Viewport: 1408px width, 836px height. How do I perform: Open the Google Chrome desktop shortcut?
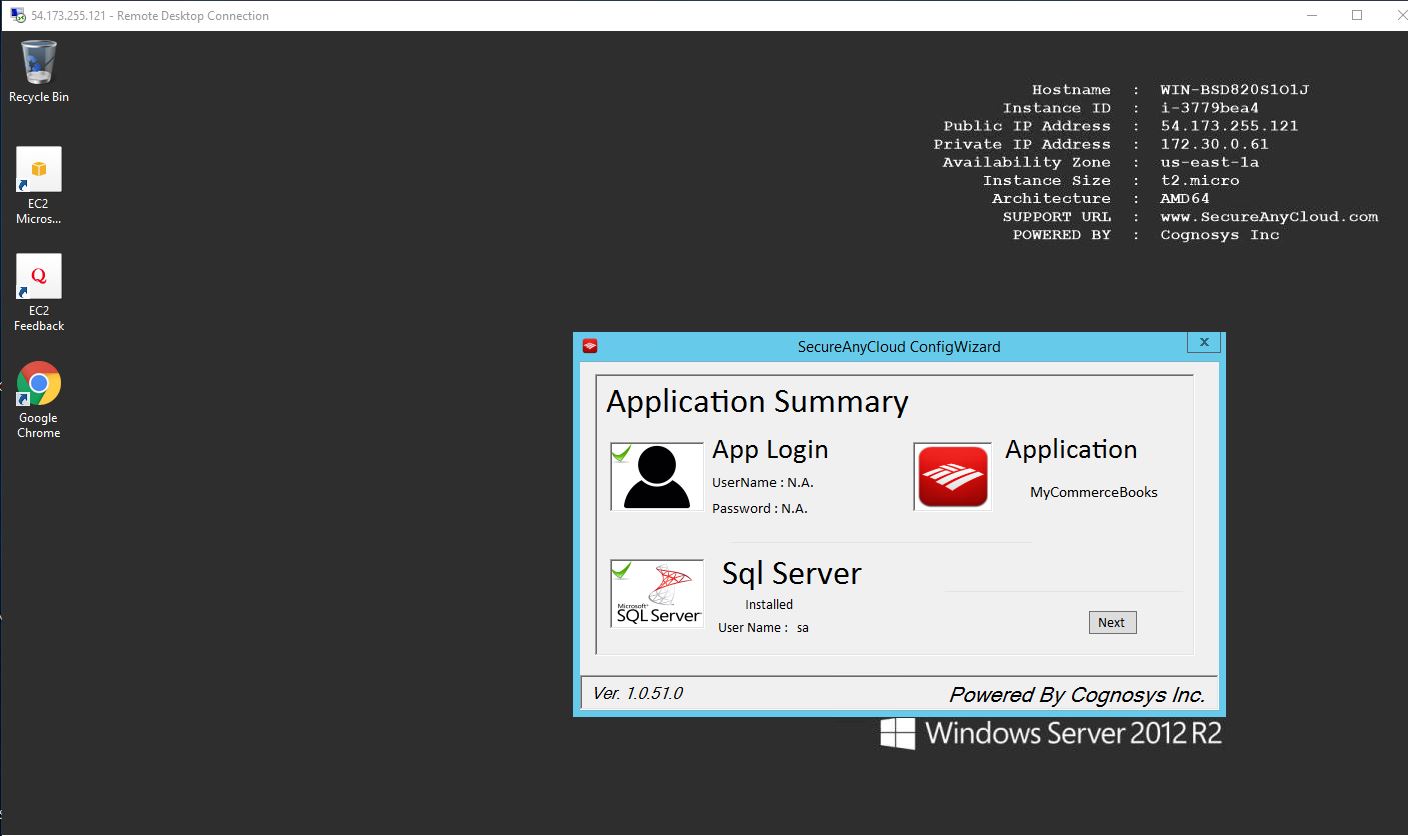pyautogui.click(x=38, y=384)
